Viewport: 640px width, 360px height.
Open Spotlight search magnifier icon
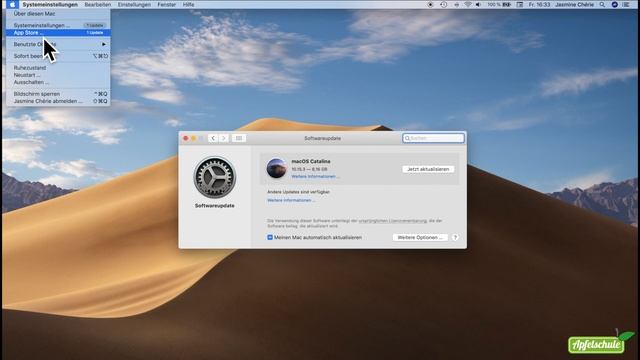[602, 4]
